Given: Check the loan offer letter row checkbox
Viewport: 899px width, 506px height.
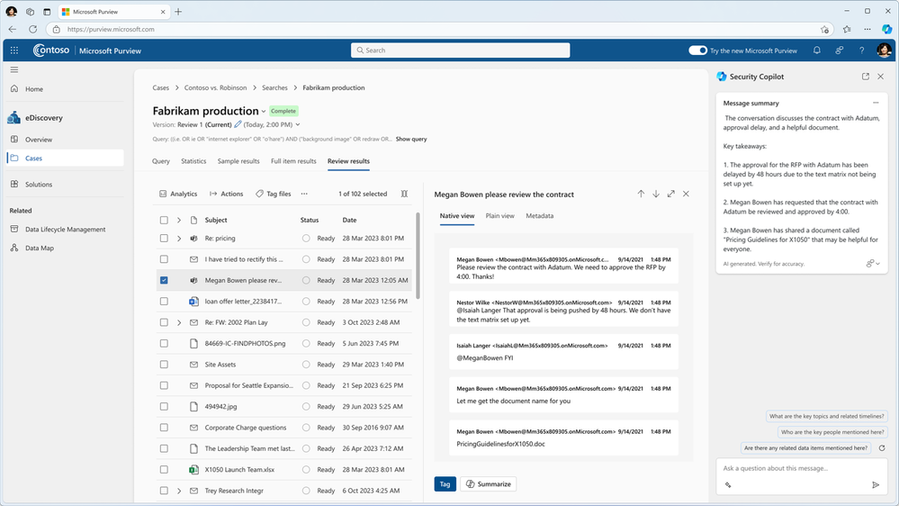Looking at the screenshot, I should (x=164, y=301).
